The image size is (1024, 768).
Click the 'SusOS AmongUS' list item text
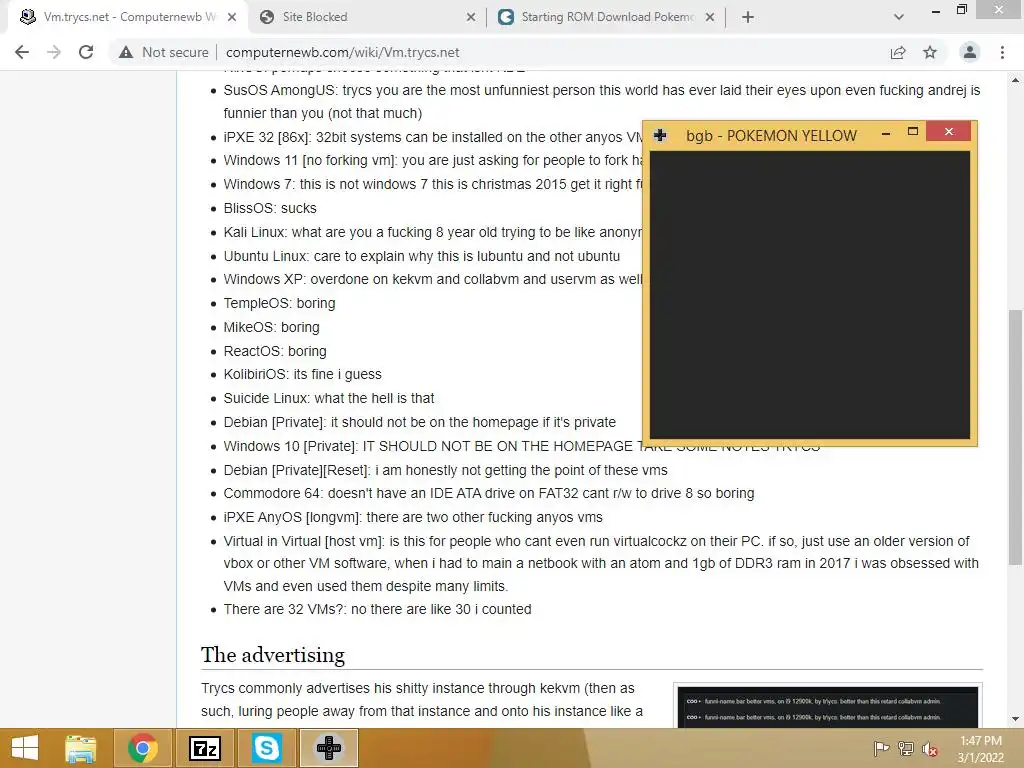click(601, 102)
